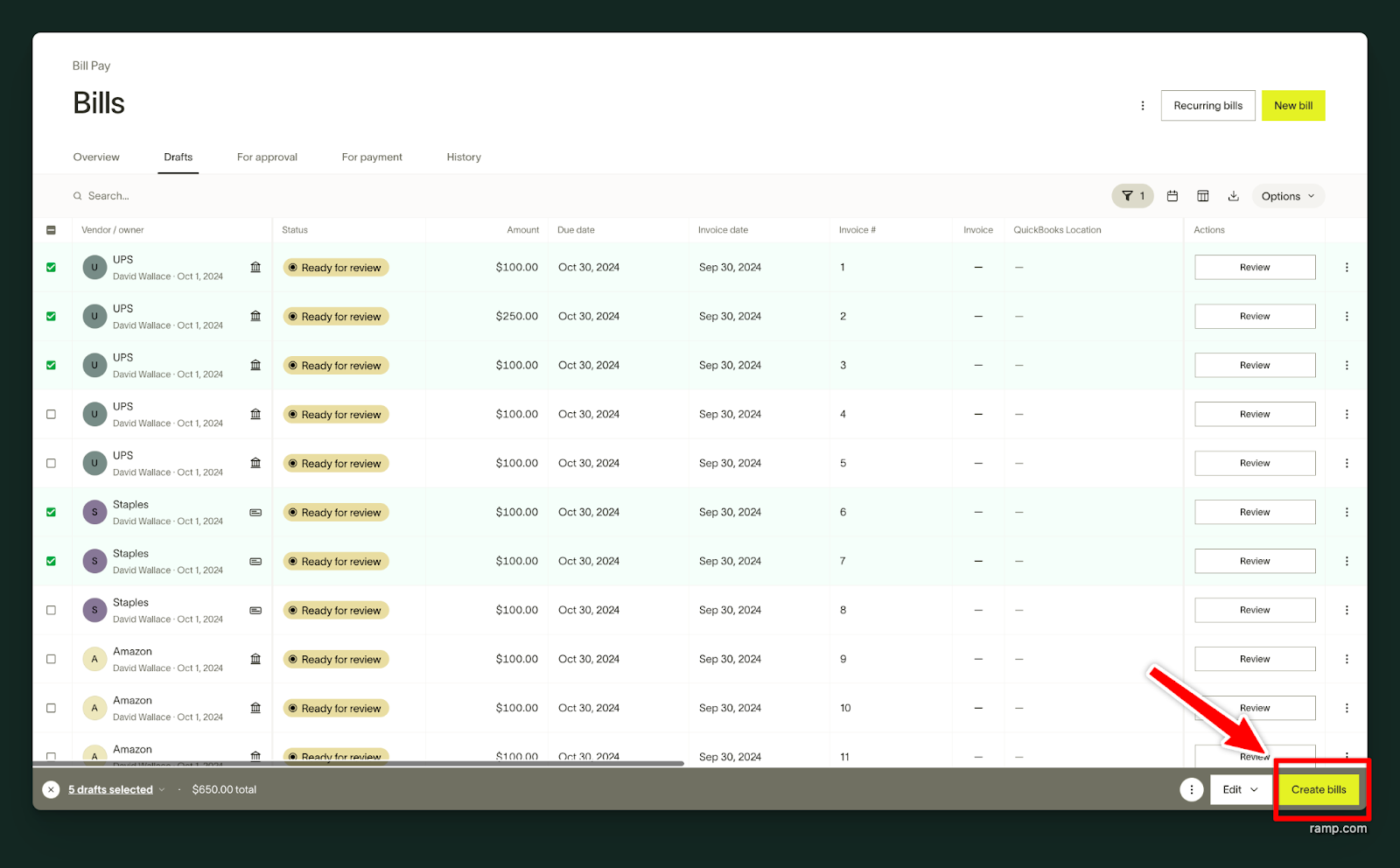Click the Create bills button

click(x=1319, y=790)
